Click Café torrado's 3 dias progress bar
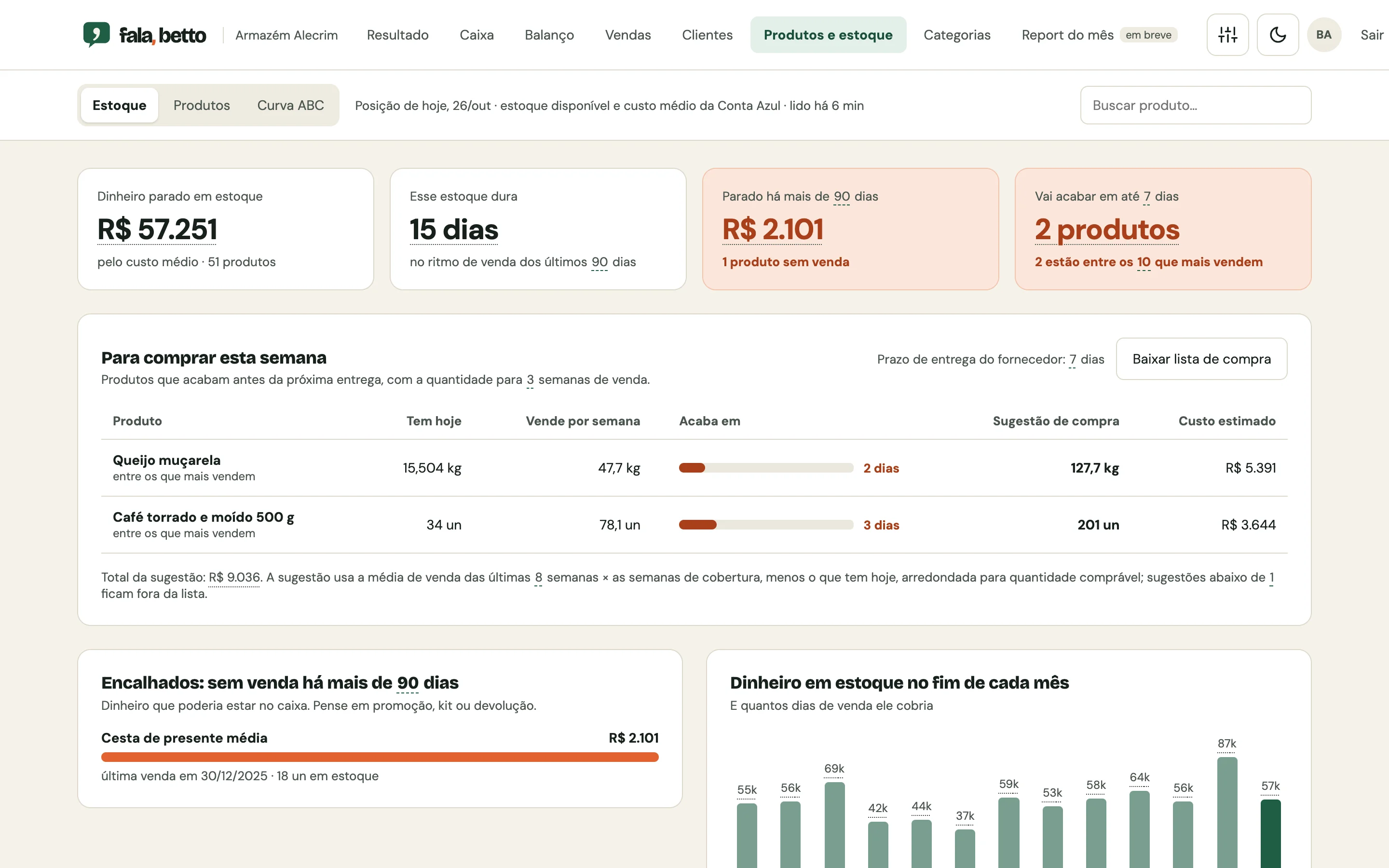 [x=766, y=525]
